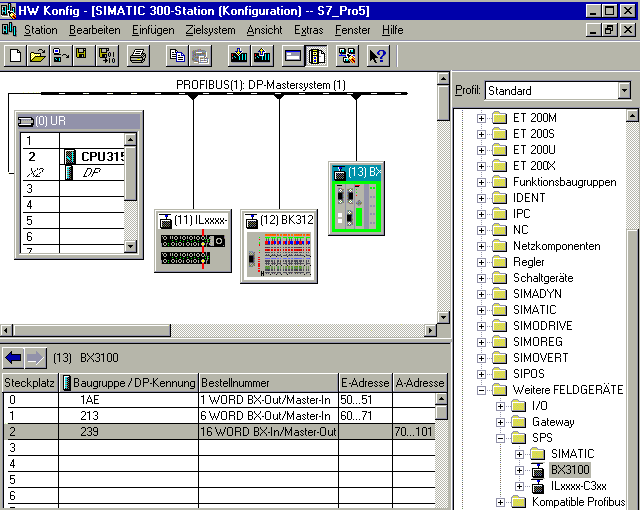Select the (12) BK312 slave device

click(279, 246)
